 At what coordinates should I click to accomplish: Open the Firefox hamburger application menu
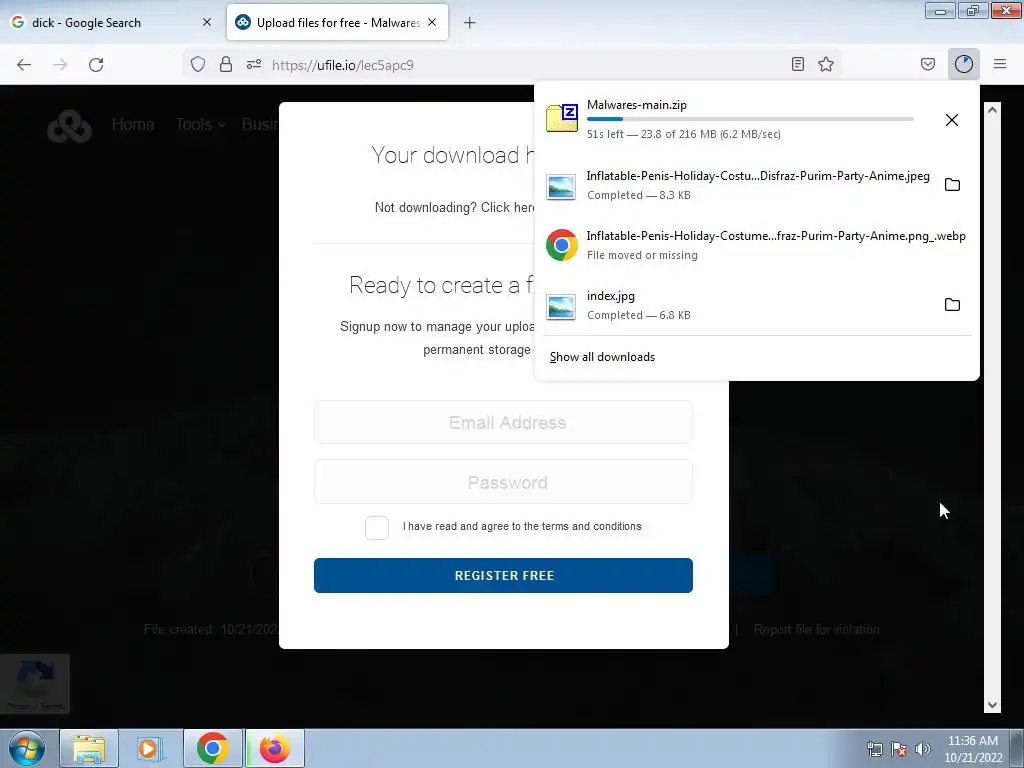point(1000,64)
